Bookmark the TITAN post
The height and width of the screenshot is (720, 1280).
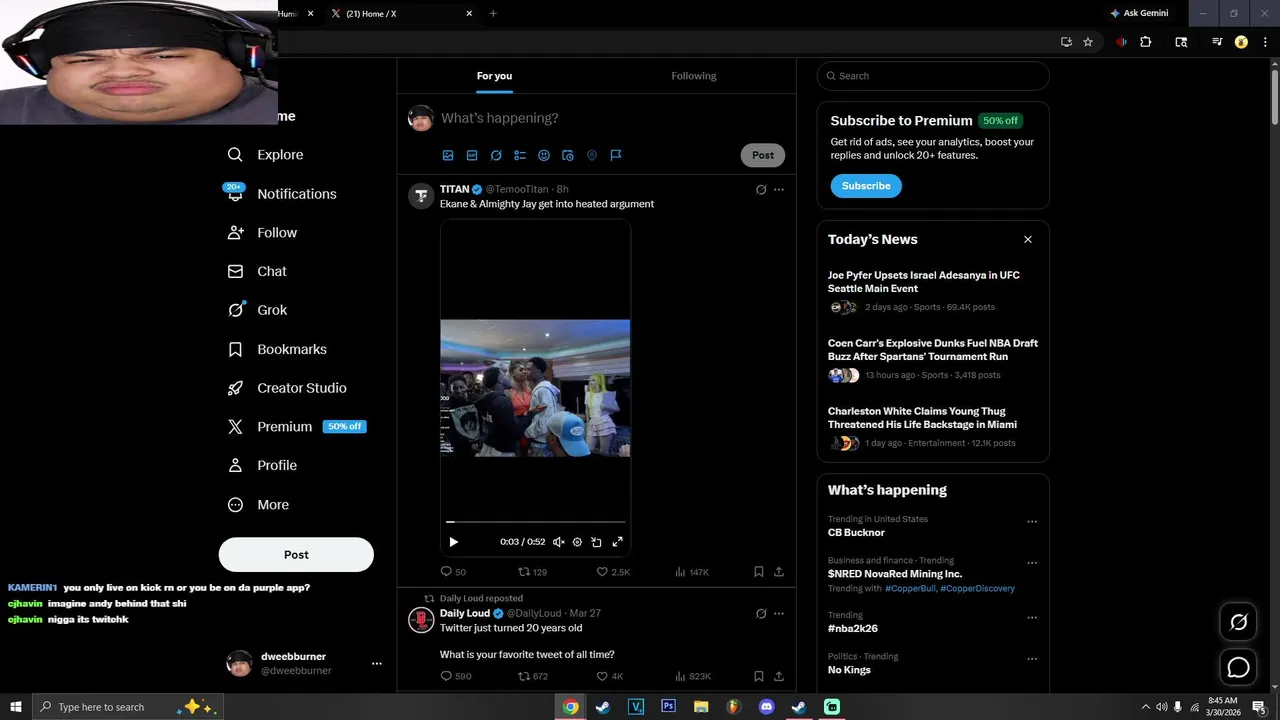759,572
